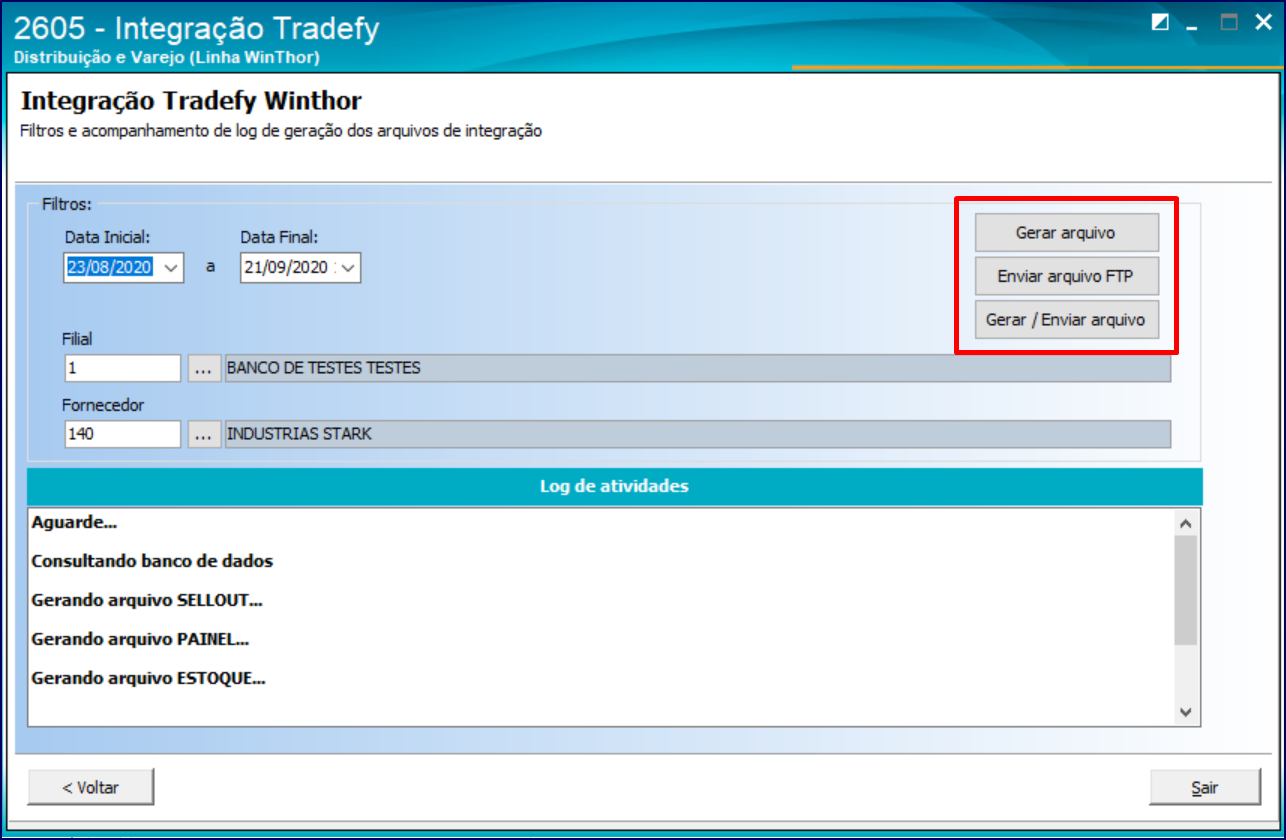This screenshot has width=1286, height=840.
Task: Open Filial lookup ellipsis button
Action: click(x=204, y=368)
